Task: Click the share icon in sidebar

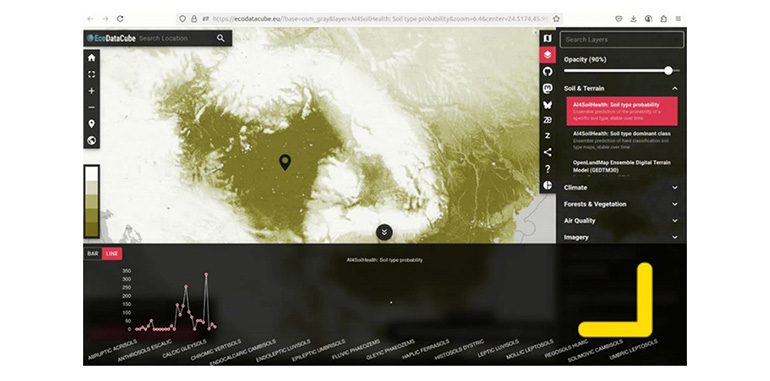Action: click(548, 152)
